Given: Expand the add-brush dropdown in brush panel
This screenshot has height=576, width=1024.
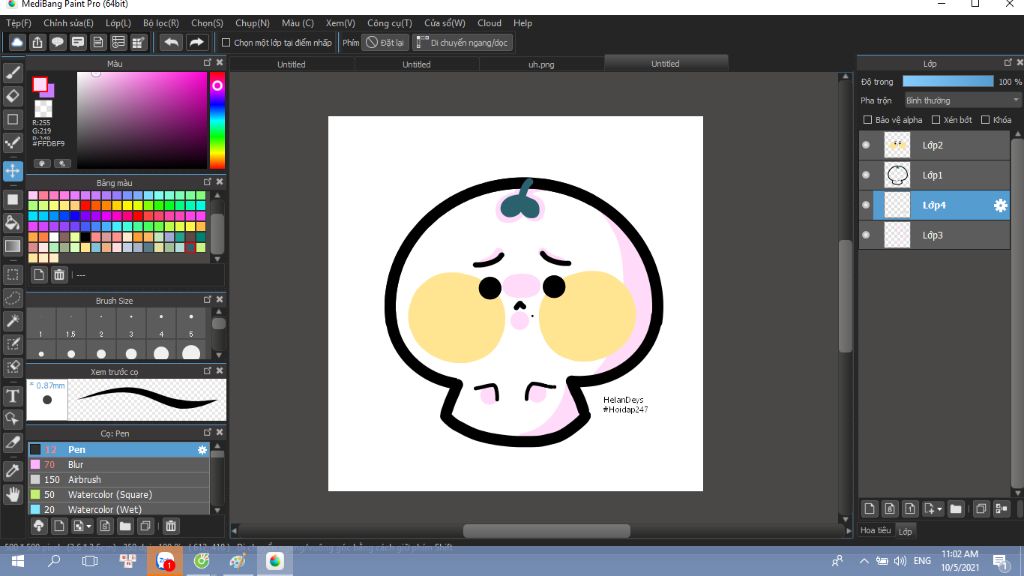Looking at the screenshot, I should (x=82, y=526).
